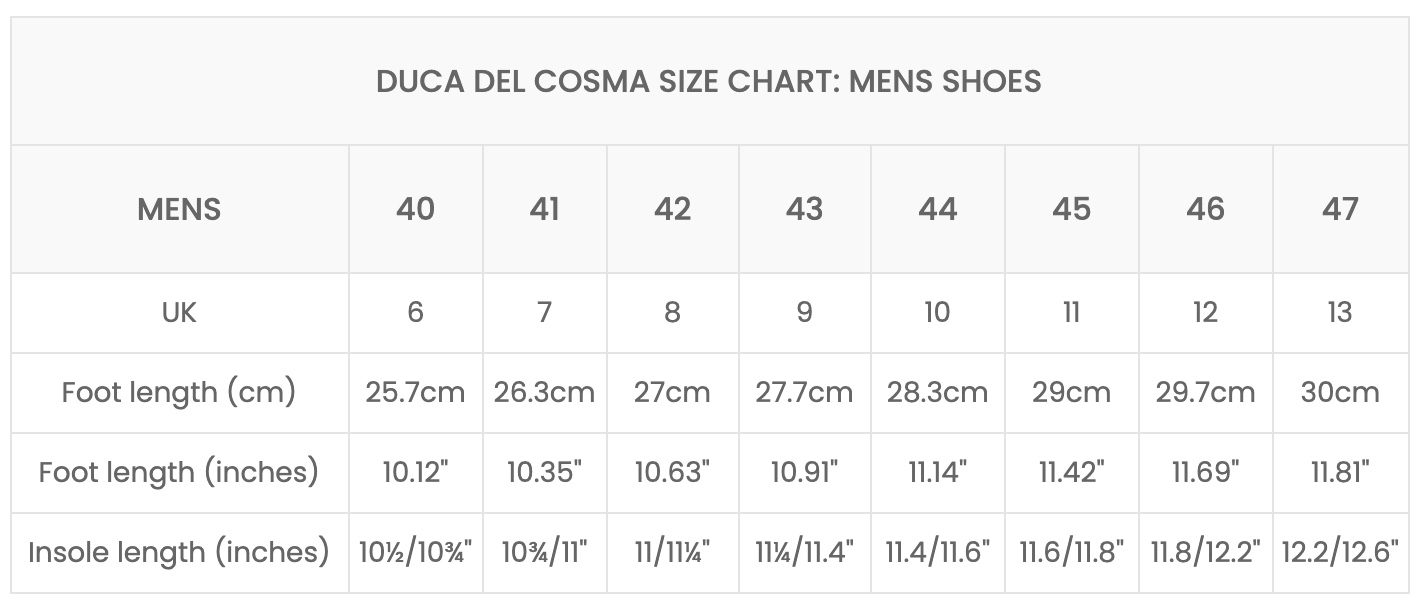Select the 30cm foot length cell

pyautogui.click(x=1341, y=393)
